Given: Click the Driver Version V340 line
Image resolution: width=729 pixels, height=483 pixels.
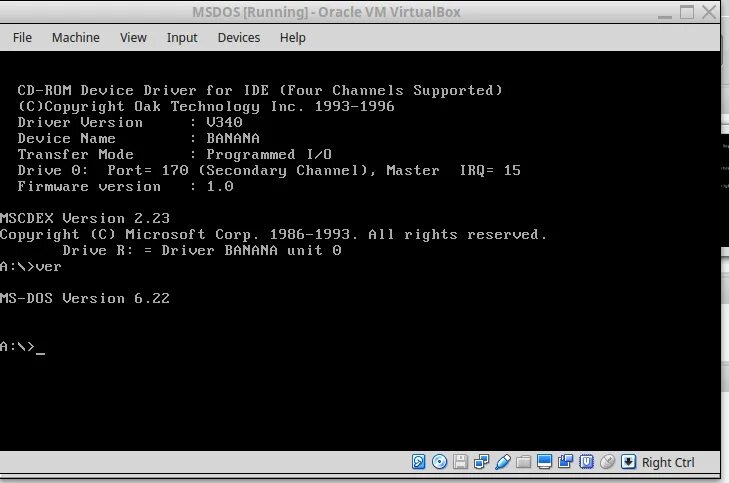Looking at the screenshot, I should (x=130, y=122).
